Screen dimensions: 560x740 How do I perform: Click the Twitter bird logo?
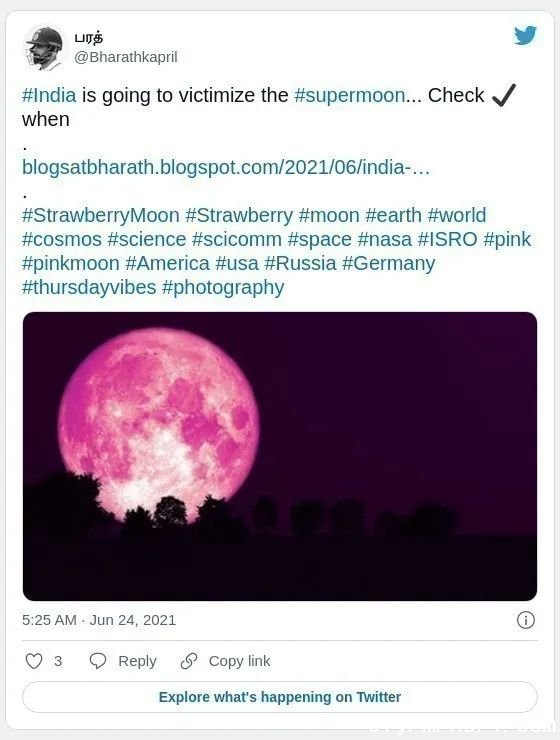pyautogui.click(x=525, y=35)
